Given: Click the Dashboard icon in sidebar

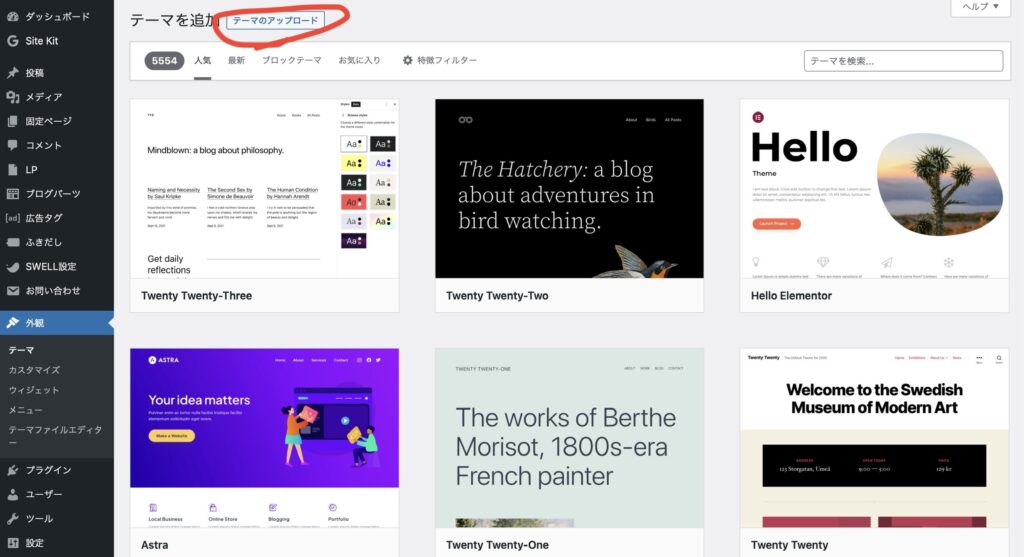Looking at the screenshot, I should [12, 16].
